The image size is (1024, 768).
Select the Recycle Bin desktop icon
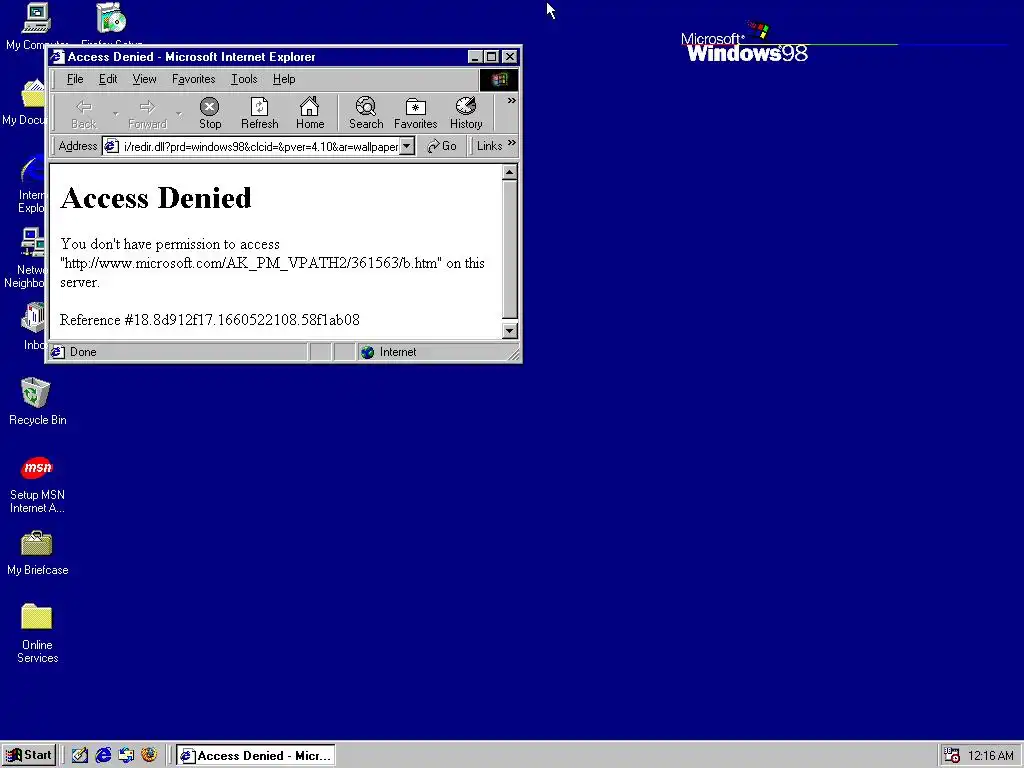[37, 402]
